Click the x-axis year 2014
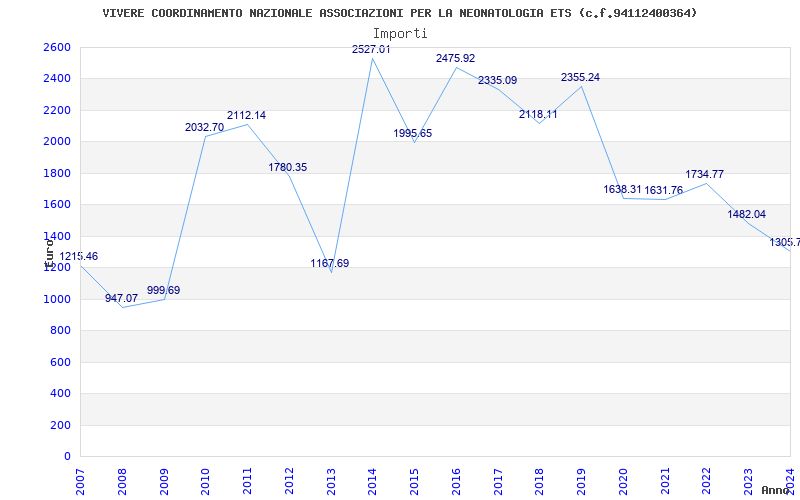The width and height of the screenshot is (800, 500). (x=373, y=481)
